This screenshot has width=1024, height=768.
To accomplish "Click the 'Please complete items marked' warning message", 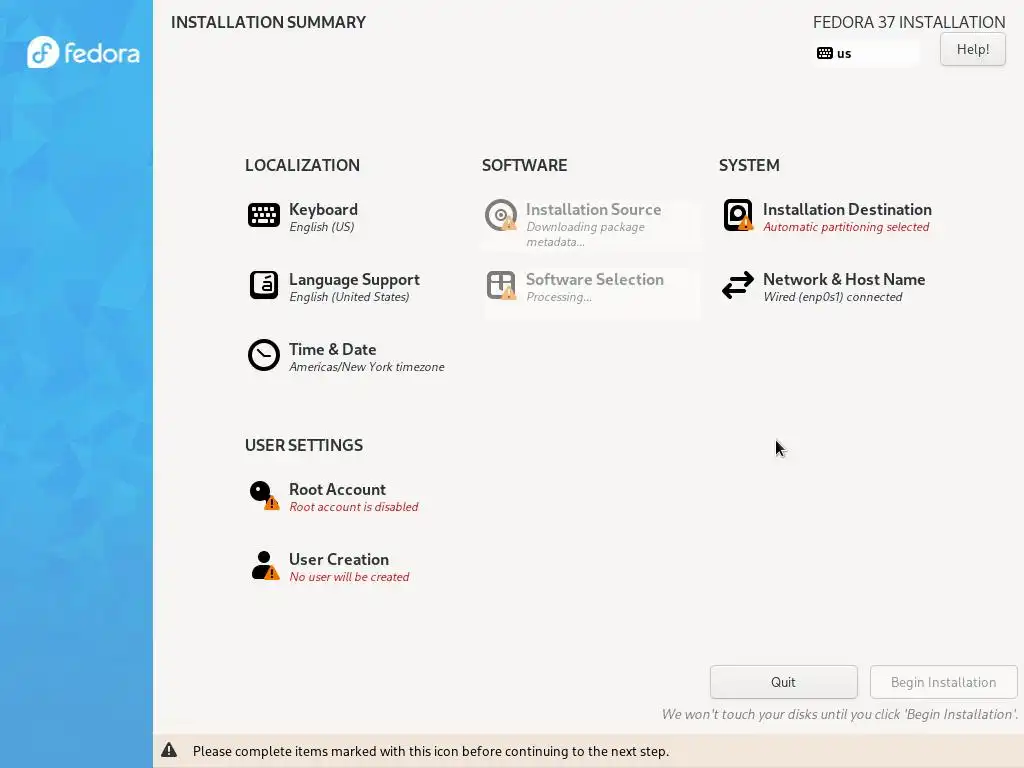I will coord(431,751).
